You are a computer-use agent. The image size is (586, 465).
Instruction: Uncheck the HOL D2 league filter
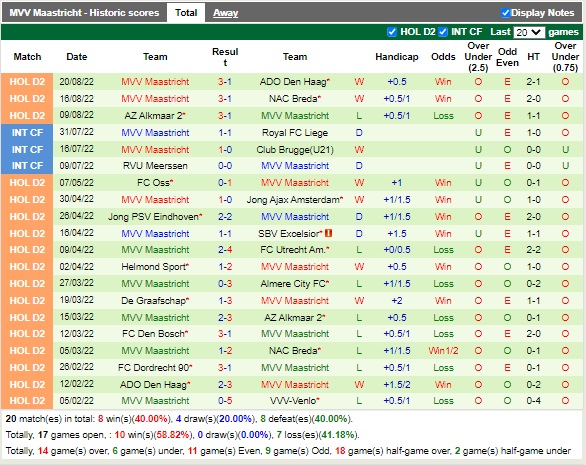(392, 32)
